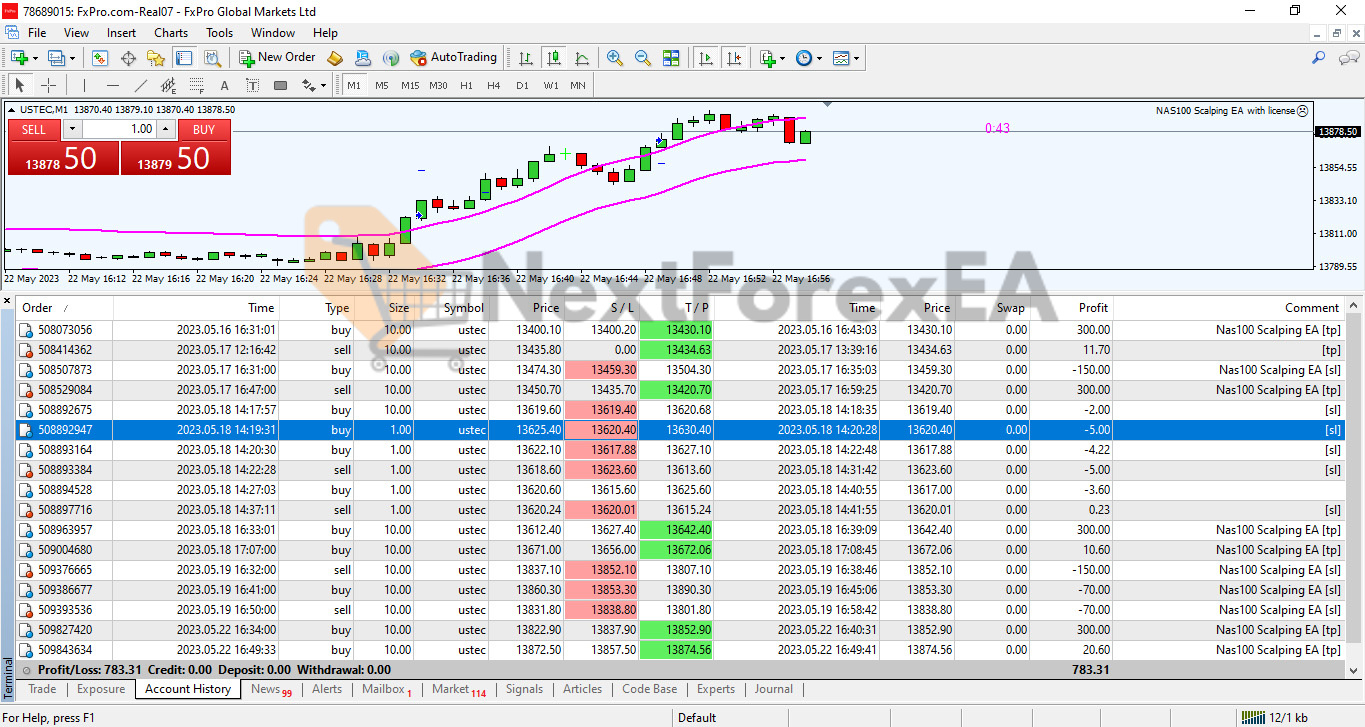The height and width of the screenshot is (727, 1365).
Task: Switch chart to candlestick mode
Action: point(553,58)
